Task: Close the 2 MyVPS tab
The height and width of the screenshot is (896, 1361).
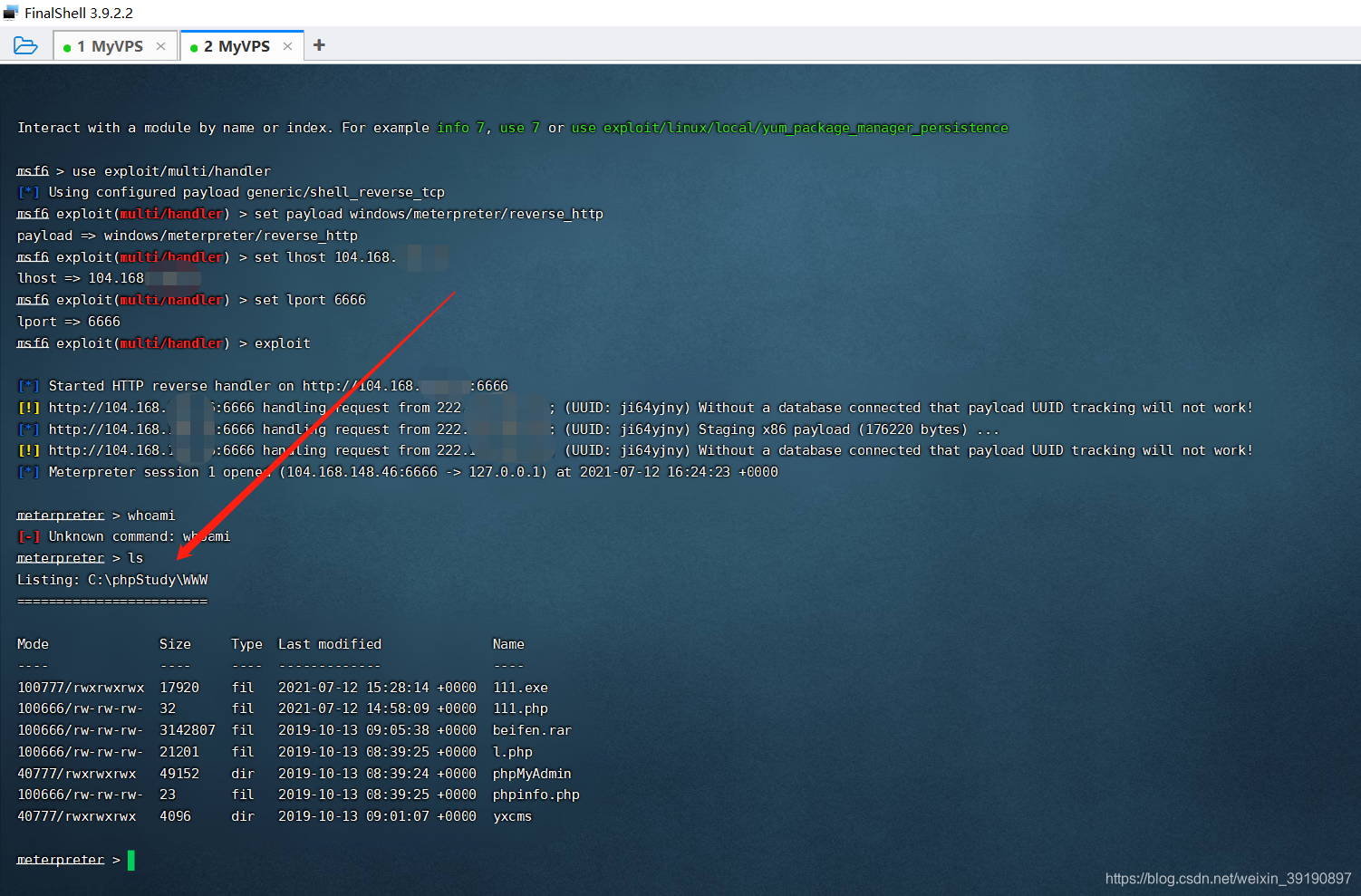Action: click(x=287, y=46)
